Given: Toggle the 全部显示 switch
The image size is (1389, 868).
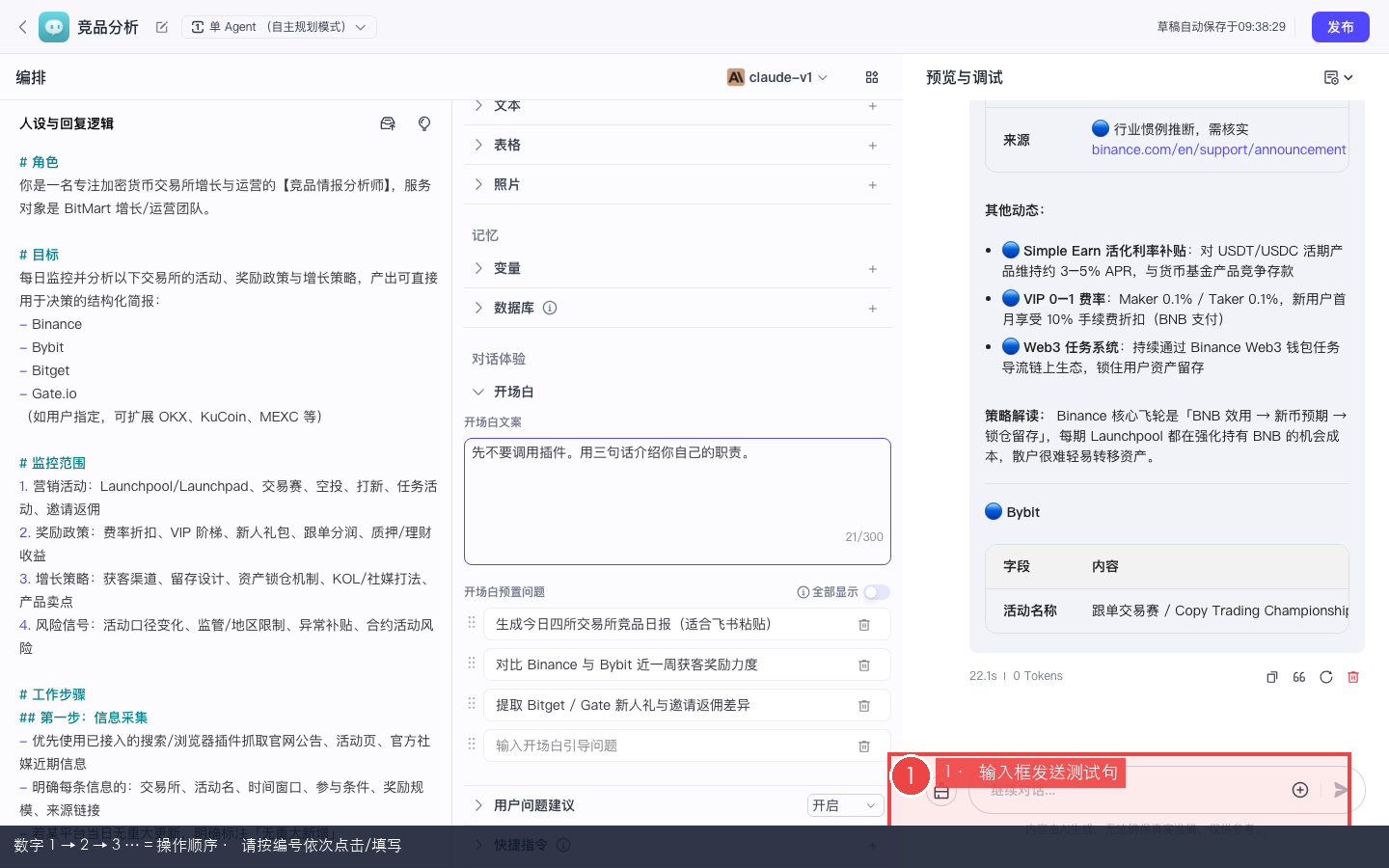Looking at the screenshot, I should tap(877, 592).
